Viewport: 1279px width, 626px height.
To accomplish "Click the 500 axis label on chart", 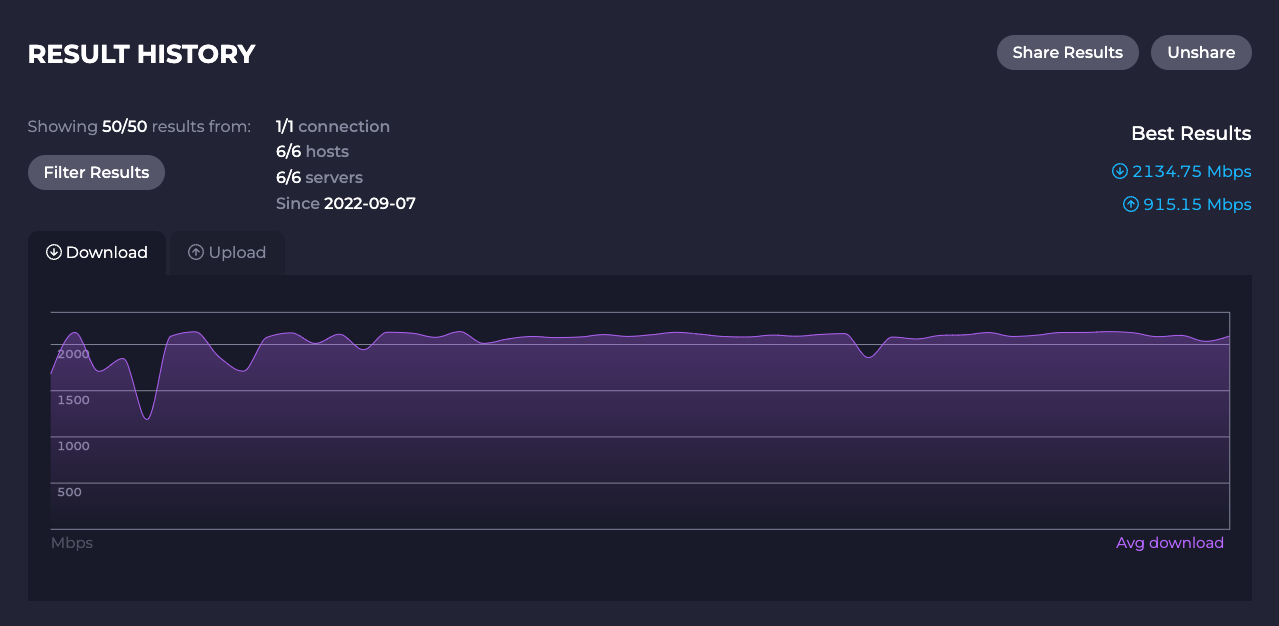I will click(x=69, y=492).
